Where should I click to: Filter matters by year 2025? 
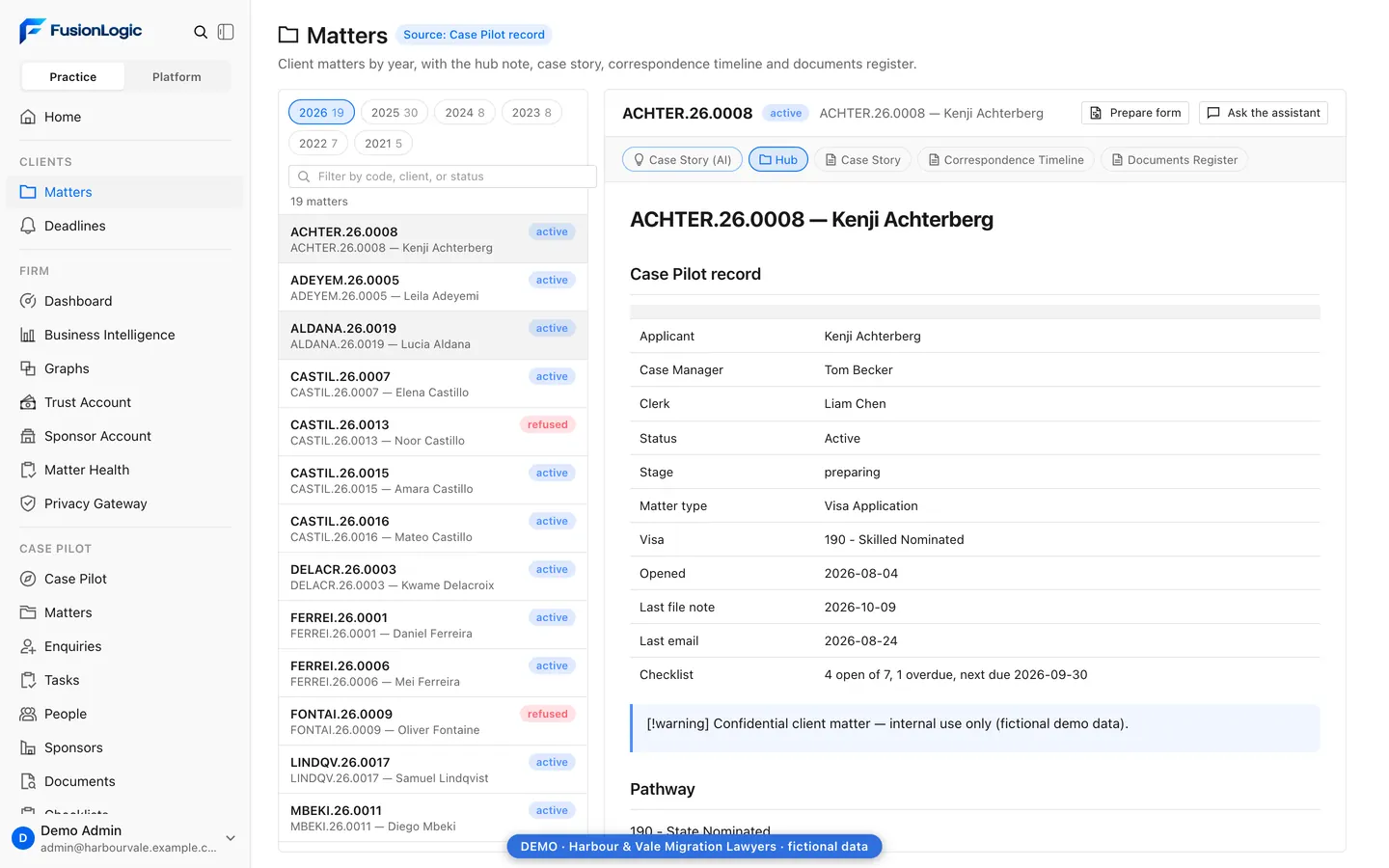point(395,113)
